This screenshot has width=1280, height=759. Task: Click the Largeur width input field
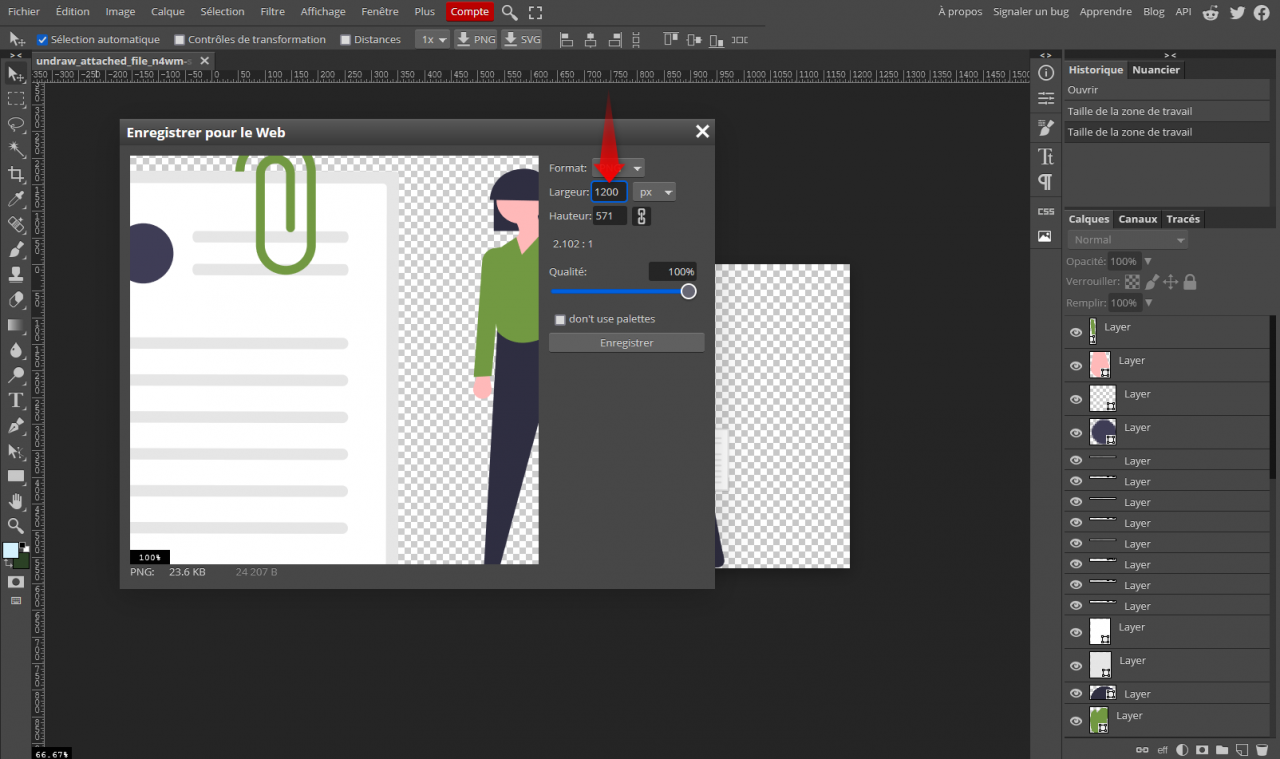point(608,192)
